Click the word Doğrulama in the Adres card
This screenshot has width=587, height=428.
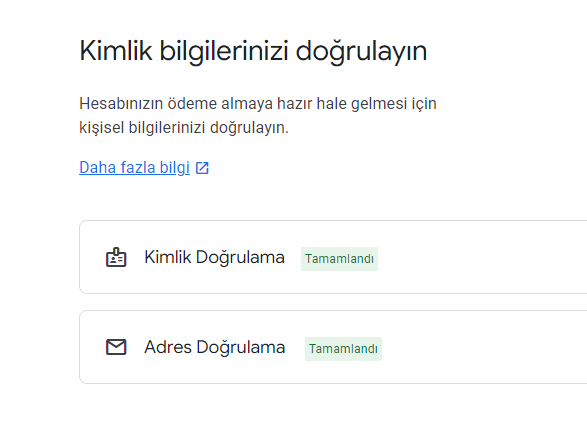coord(241,347)
